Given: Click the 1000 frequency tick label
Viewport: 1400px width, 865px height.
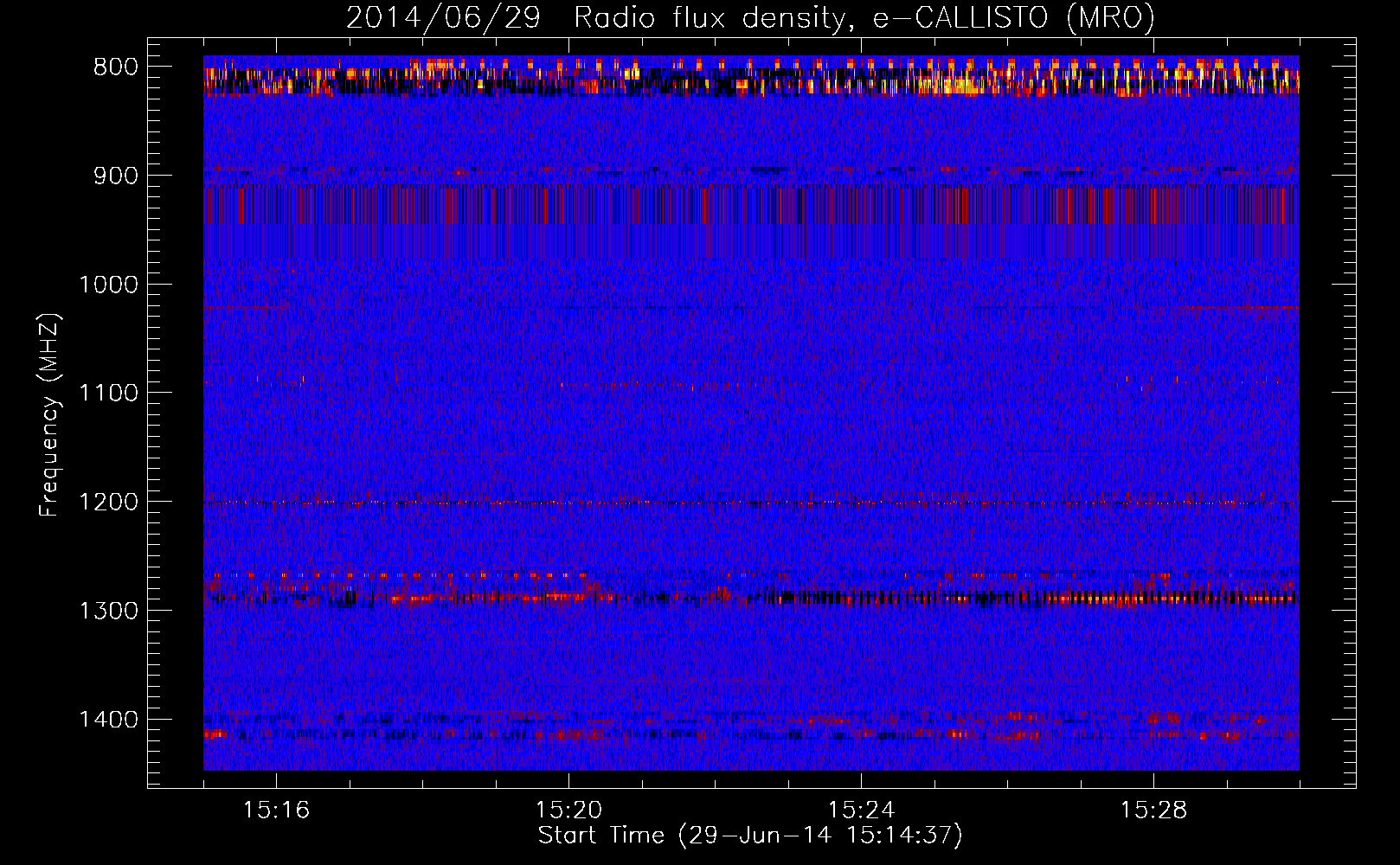Looking at the screenshot, I should 108,285.
